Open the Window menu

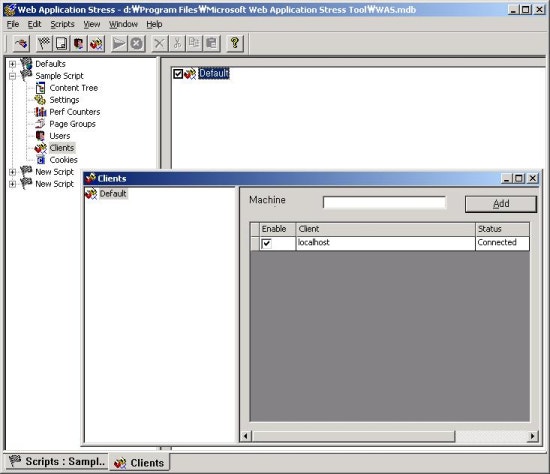(x=123, y=24)
